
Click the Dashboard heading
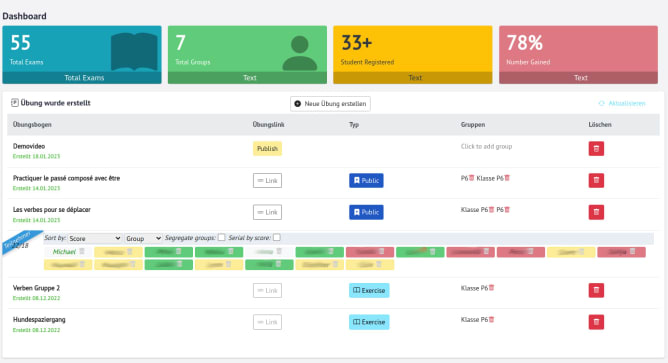[24, 16]
